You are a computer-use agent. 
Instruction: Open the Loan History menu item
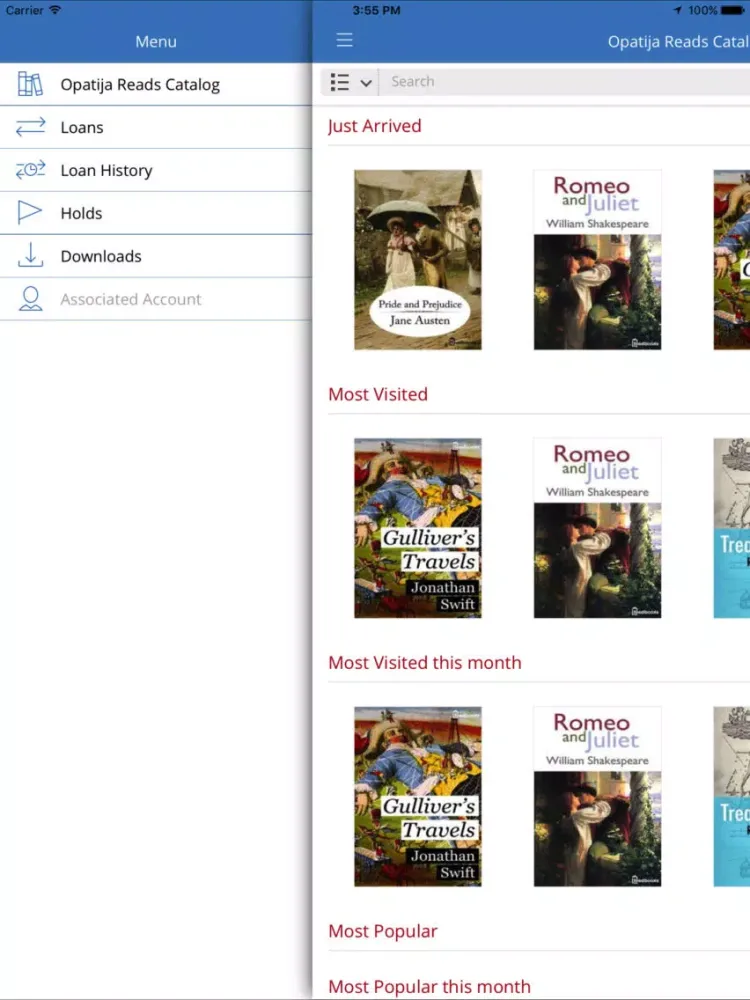click(x=156, y=170)
